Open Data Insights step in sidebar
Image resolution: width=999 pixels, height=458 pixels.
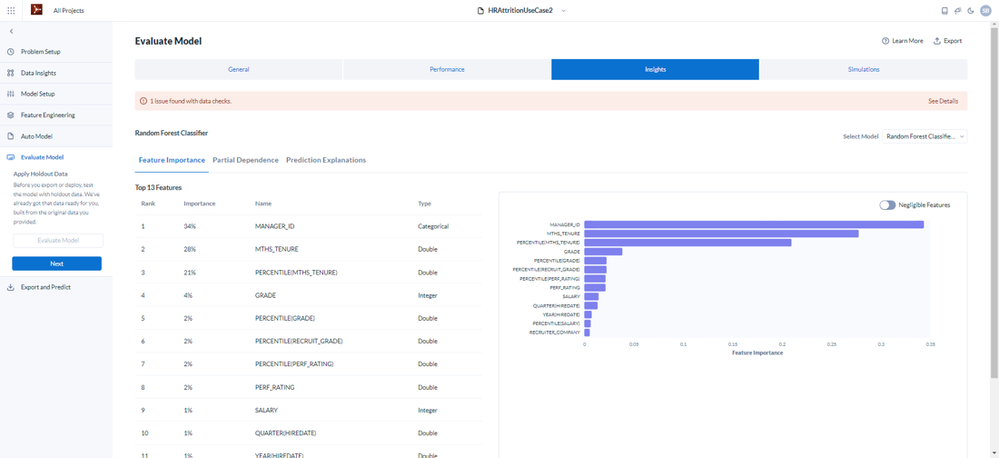(x=56, y=73)
